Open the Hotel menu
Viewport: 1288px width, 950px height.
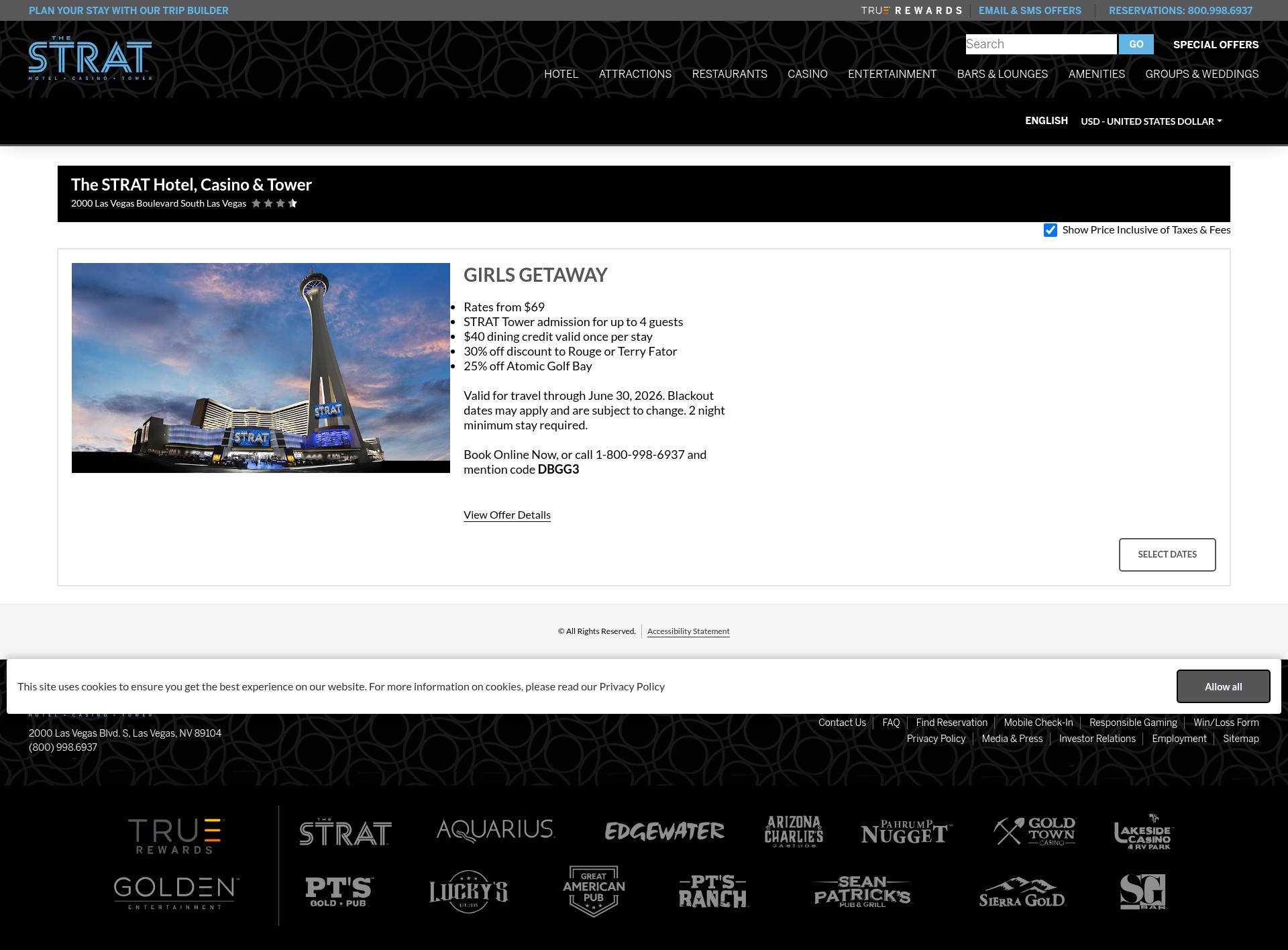(x=561, y=74)
